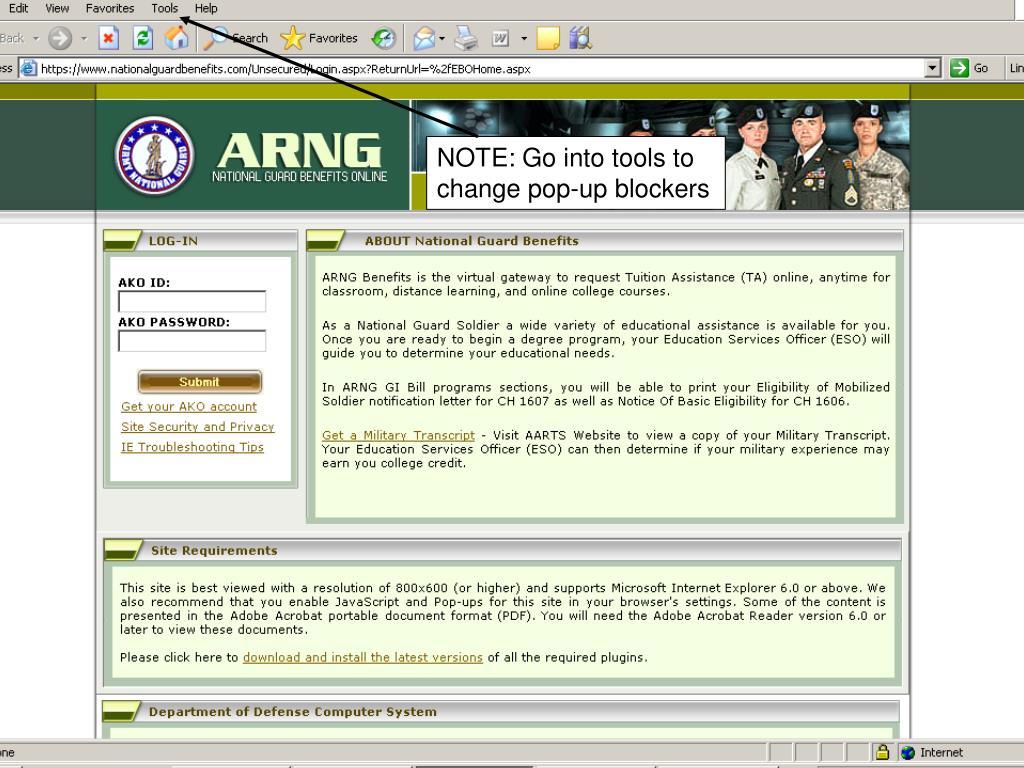Expand the Forward button history dropdown

[84, 39]
